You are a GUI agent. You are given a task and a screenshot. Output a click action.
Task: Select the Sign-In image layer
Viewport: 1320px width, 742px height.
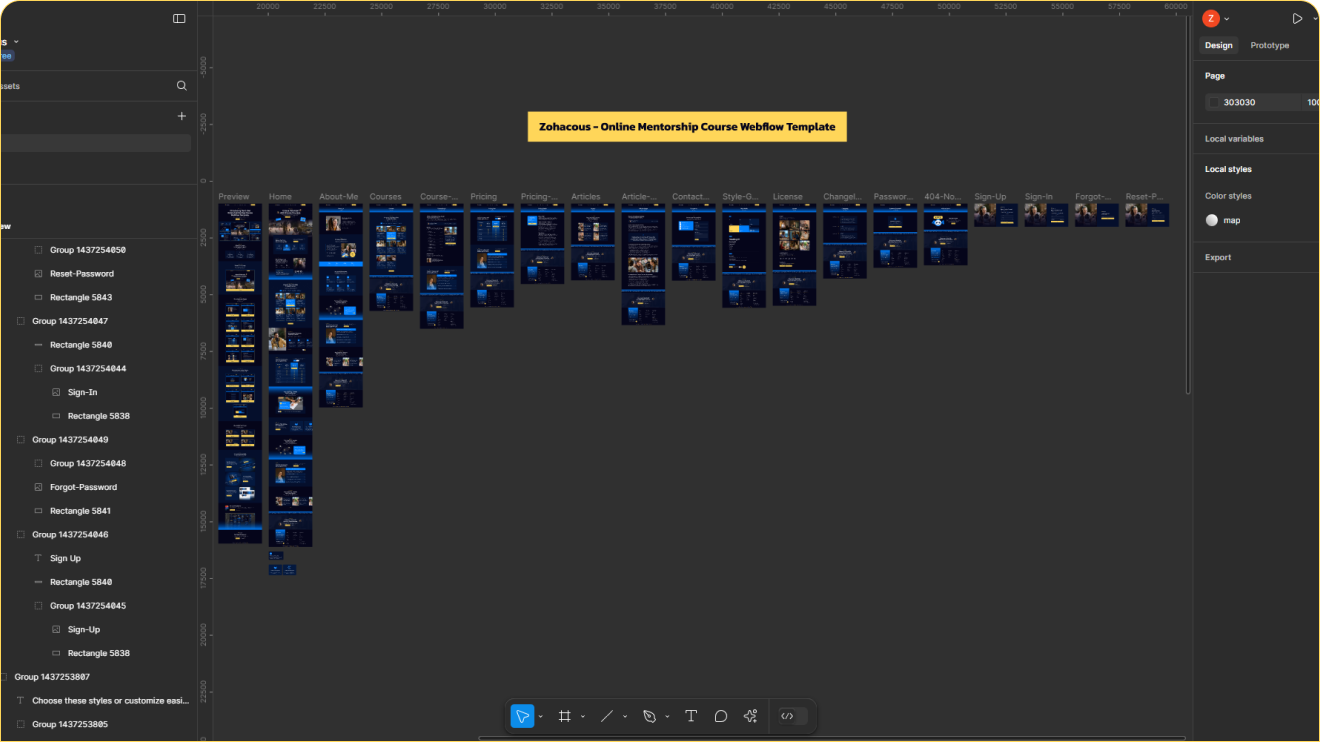83,392
